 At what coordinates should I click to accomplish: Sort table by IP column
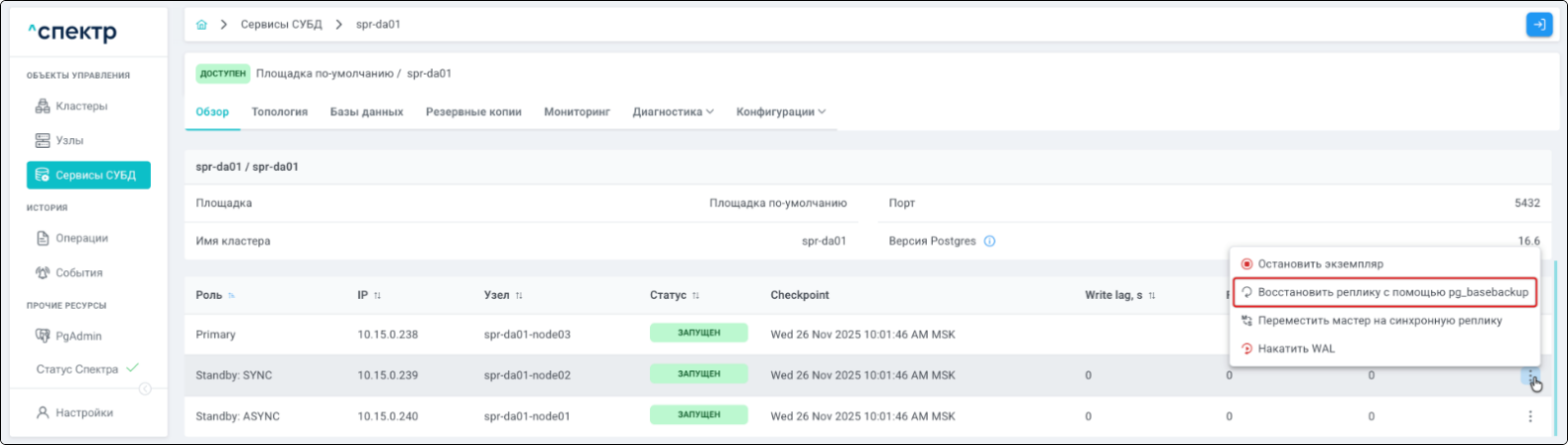(377, 296)
